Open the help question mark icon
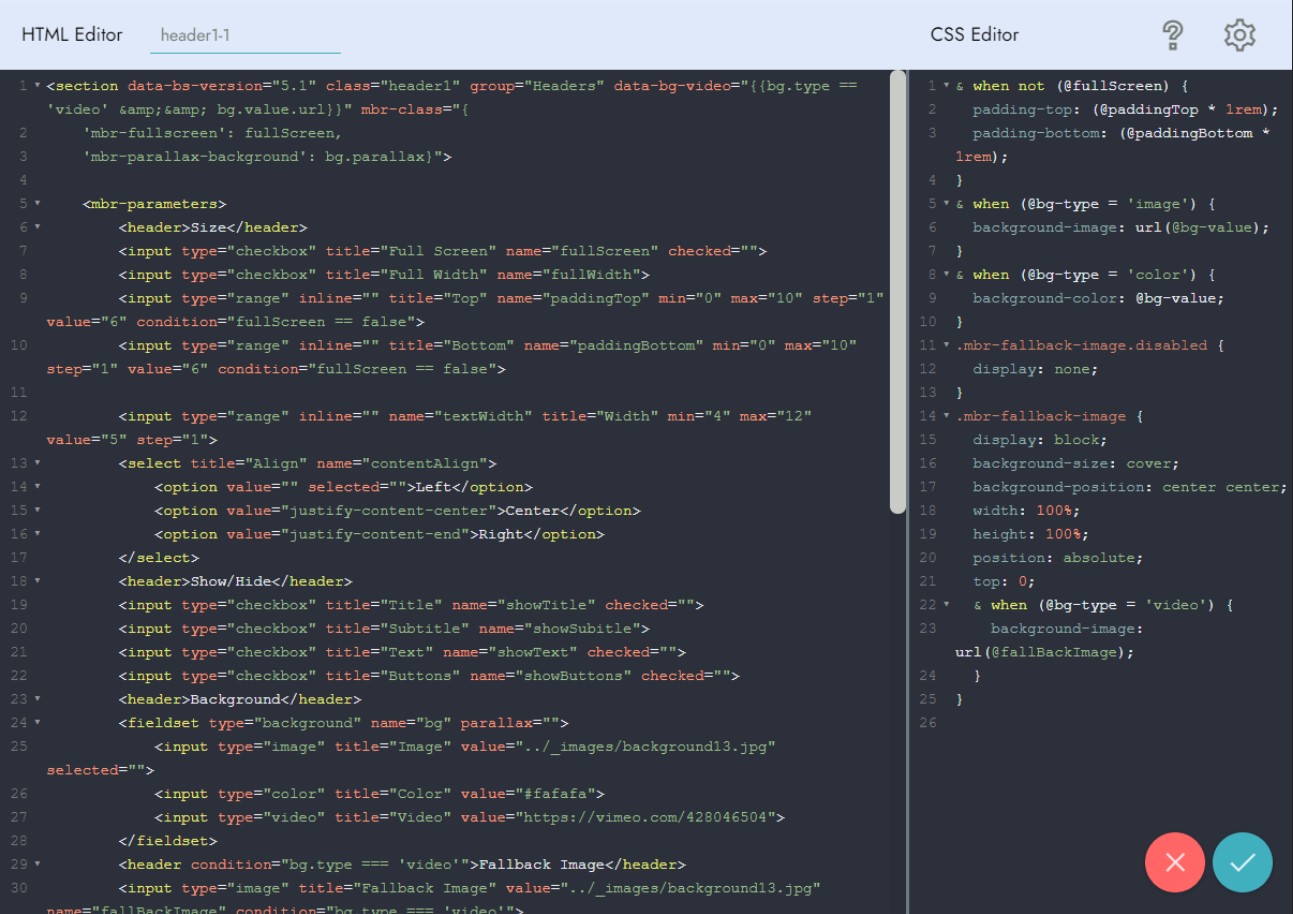Screen dimensions: 1293x914 pos(1173,35)
